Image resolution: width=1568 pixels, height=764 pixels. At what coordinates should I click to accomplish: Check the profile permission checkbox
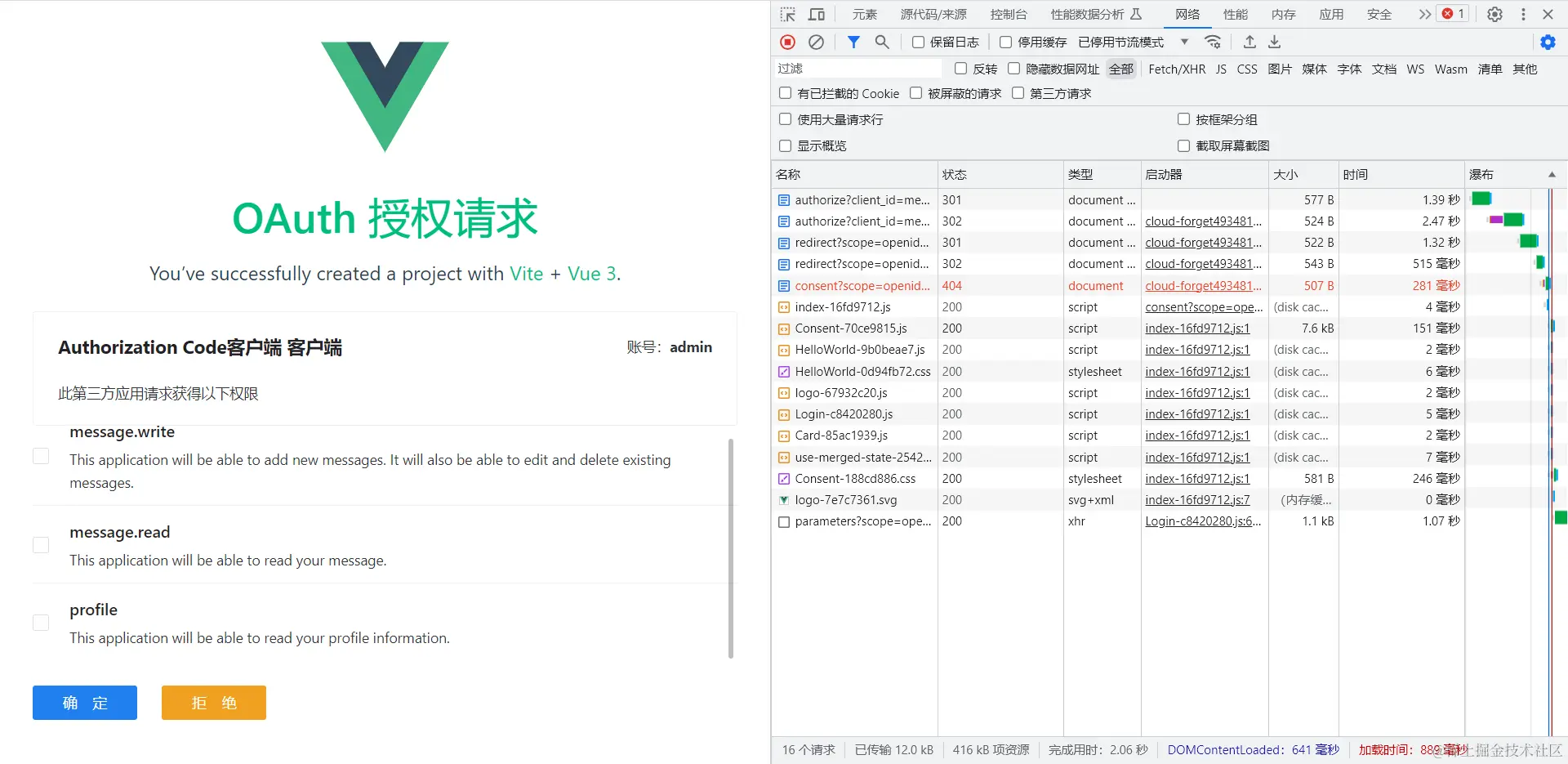(x=41, y=623)
